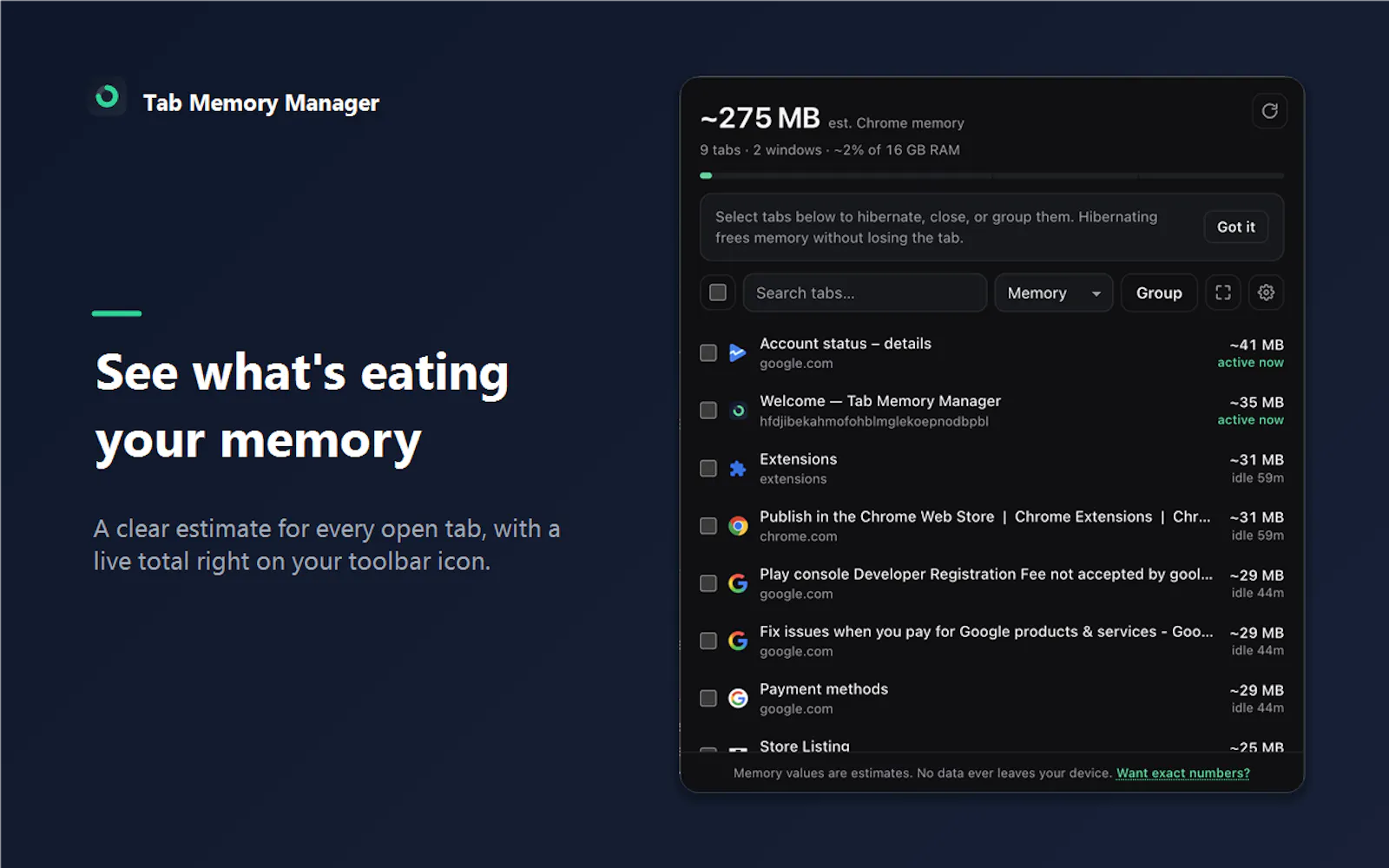Screen dimensions: 1389x868
Task: Click the See what's eating your memory headline
Action: point(302,406)
